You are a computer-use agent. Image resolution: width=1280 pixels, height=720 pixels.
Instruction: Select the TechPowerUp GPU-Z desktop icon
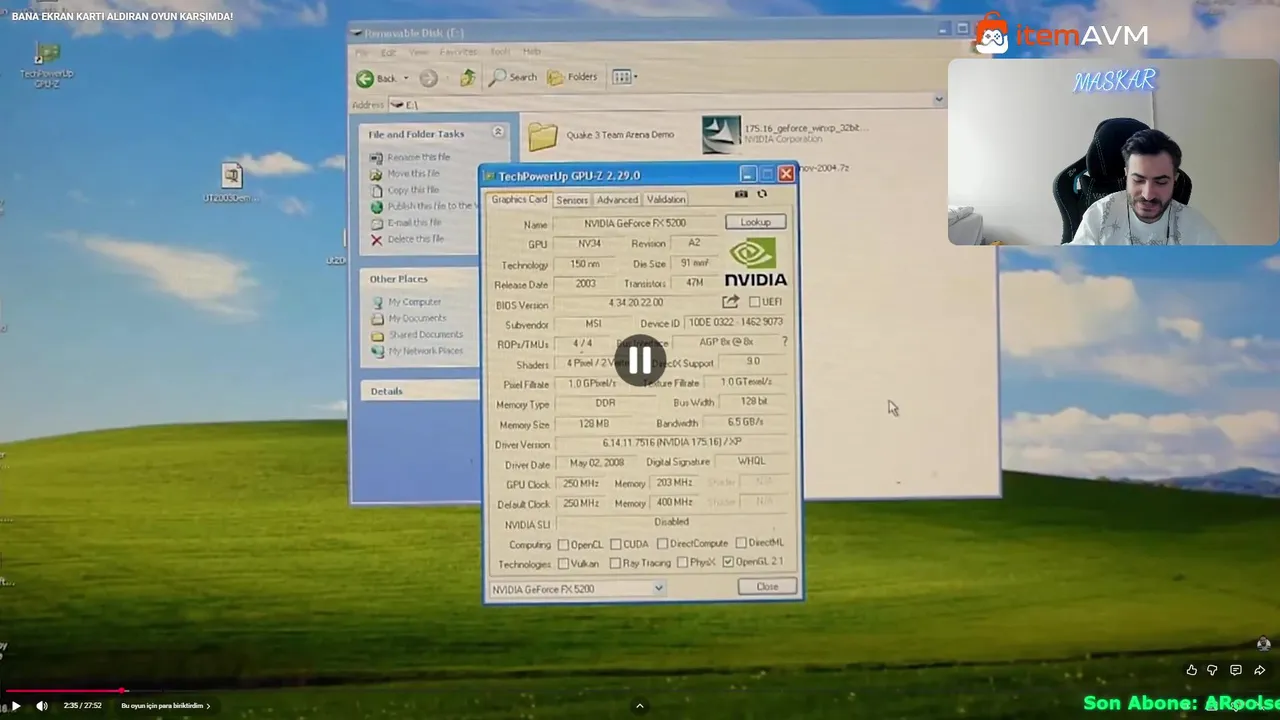[x=47, y=65]
